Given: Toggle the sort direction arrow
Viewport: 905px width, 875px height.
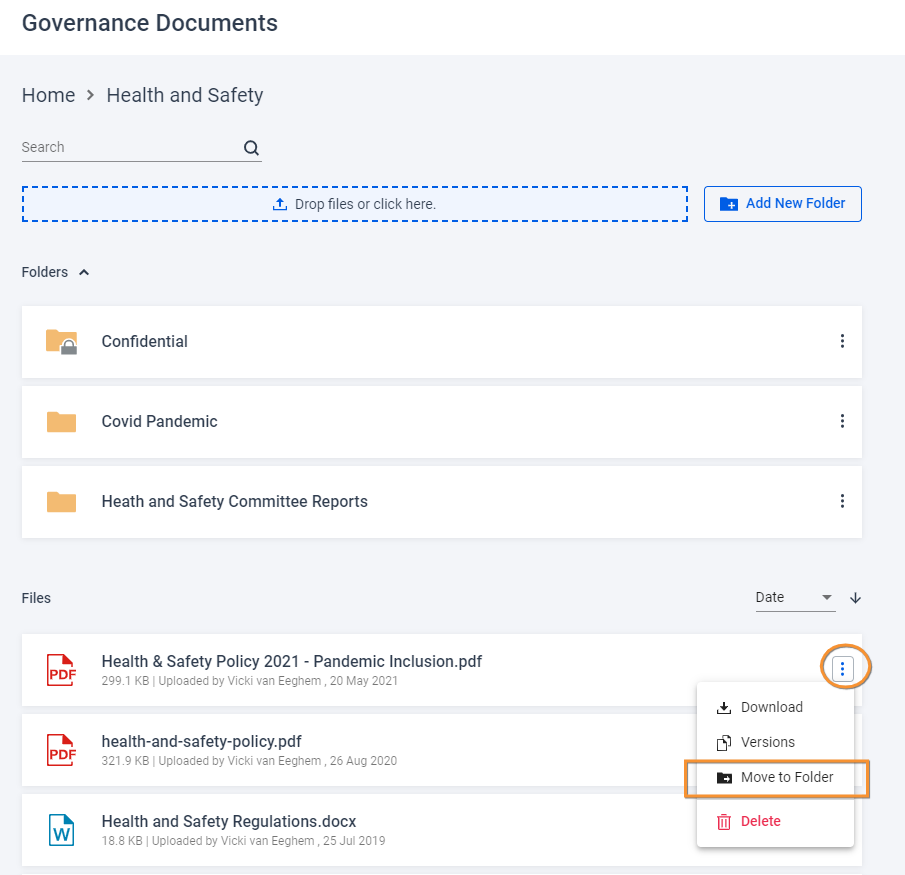Looking at the screenshot, I should click(x=855, y=598).
